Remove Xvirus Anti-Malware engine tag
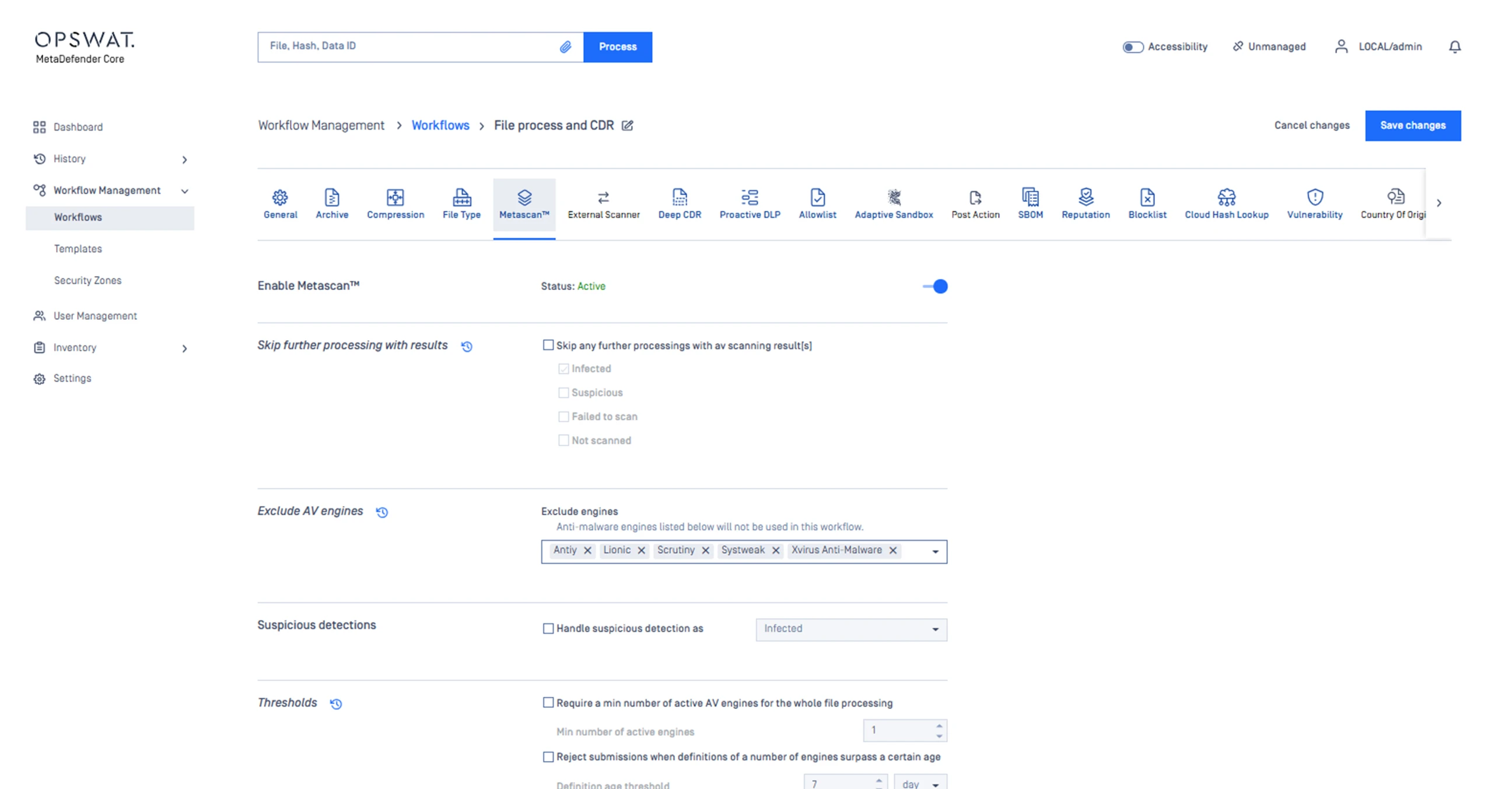1512x789 pixels. (892, 551)
